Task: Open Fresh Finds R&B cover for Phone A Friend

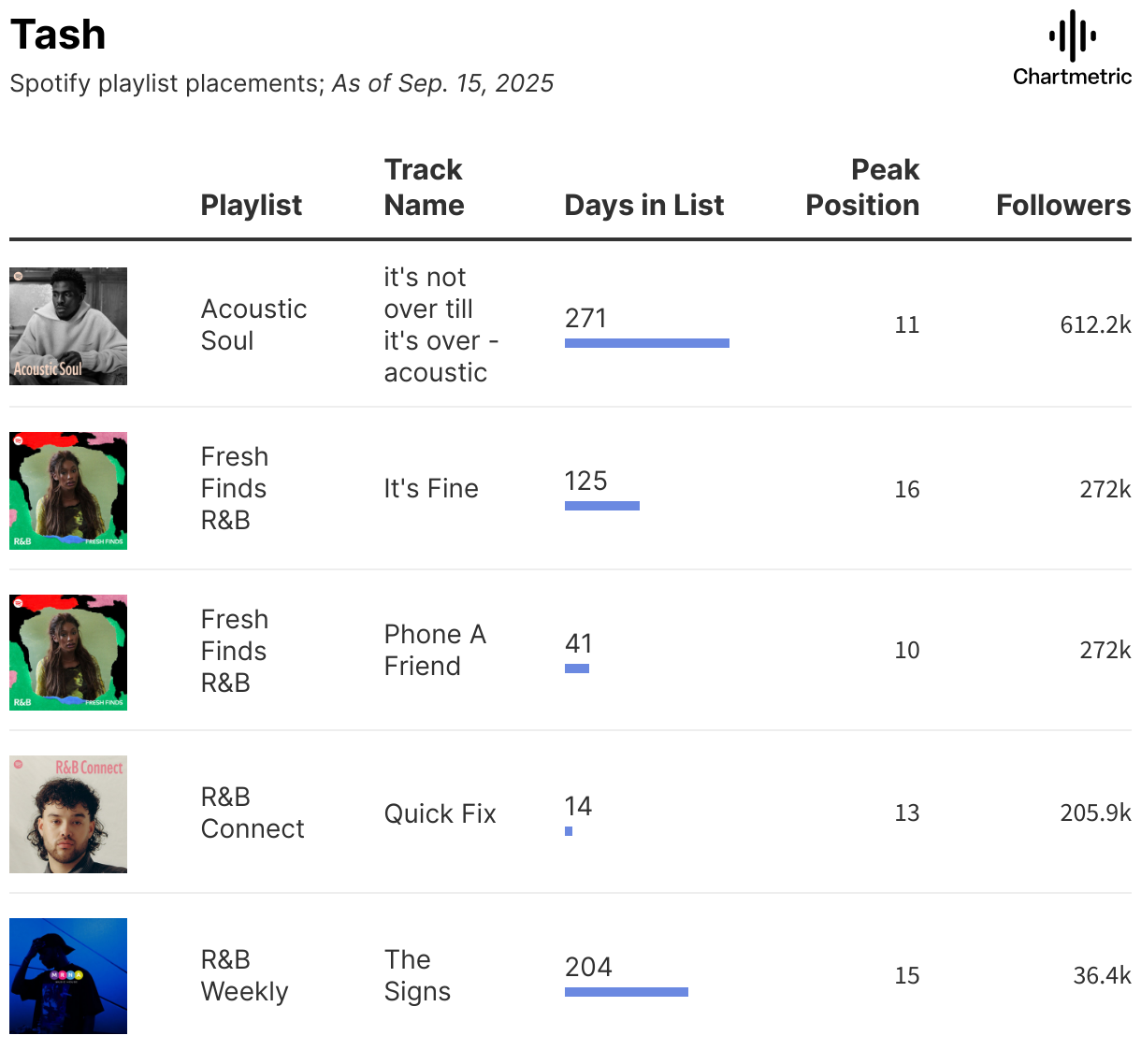Action: [68, 653]
